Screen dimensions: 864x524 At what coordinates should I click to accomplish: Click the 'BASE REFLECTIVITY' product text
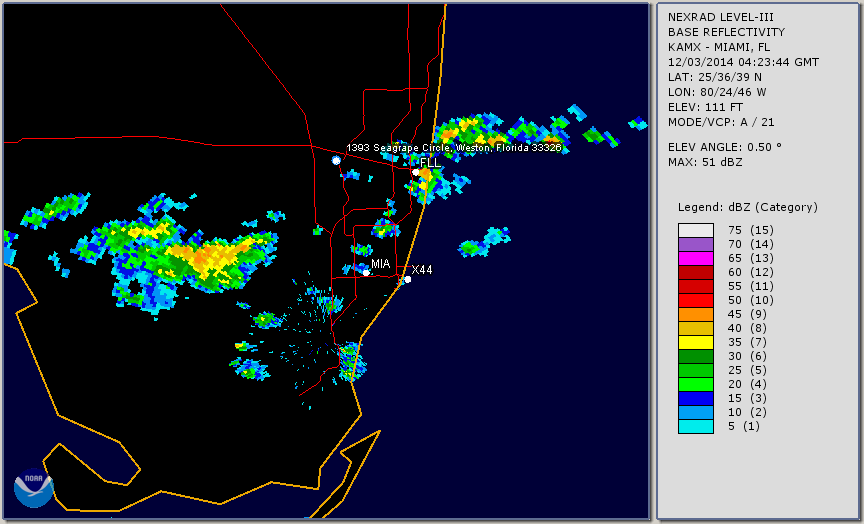(726, 32)
